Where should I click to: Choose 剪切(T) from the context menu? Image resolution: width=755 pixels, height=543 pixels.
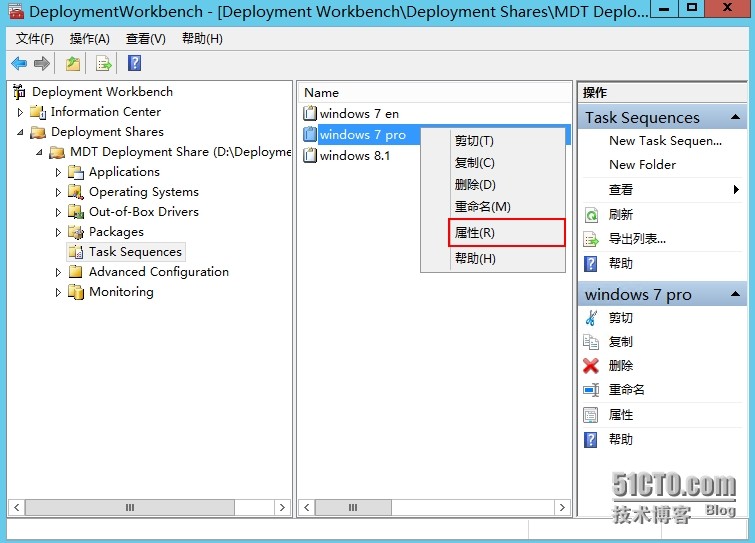493,141
